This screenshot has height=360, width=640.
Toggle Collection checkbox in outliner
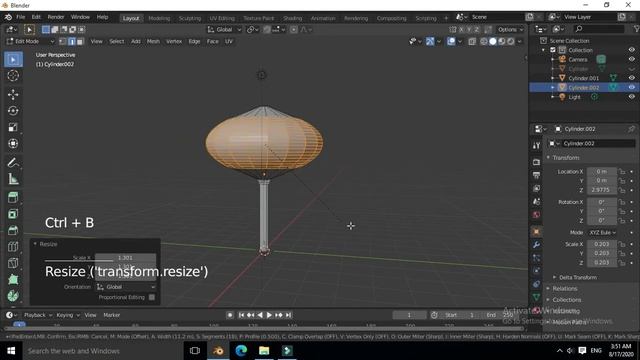553,50
